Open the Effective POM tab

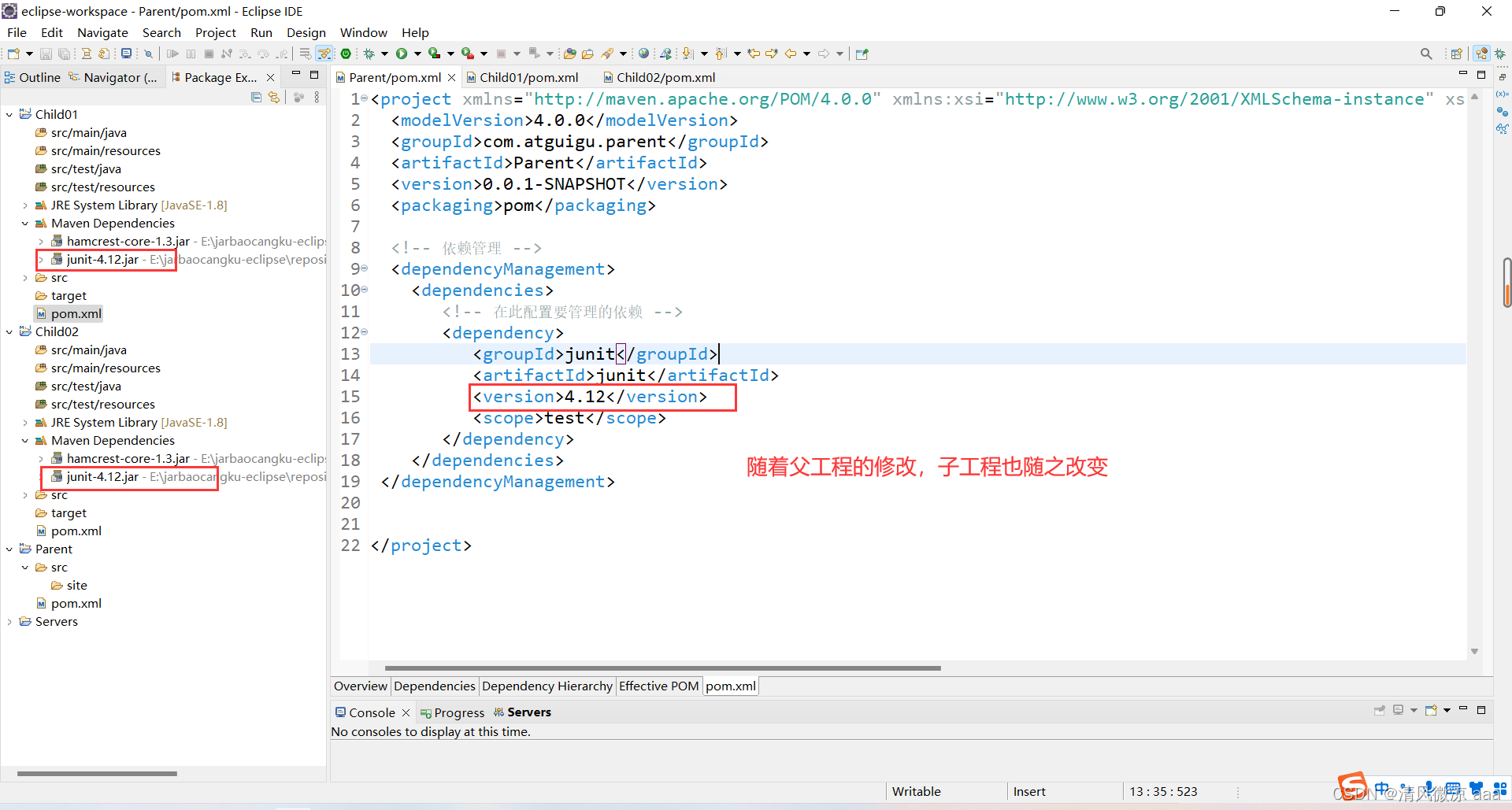[x=658, y=686]
